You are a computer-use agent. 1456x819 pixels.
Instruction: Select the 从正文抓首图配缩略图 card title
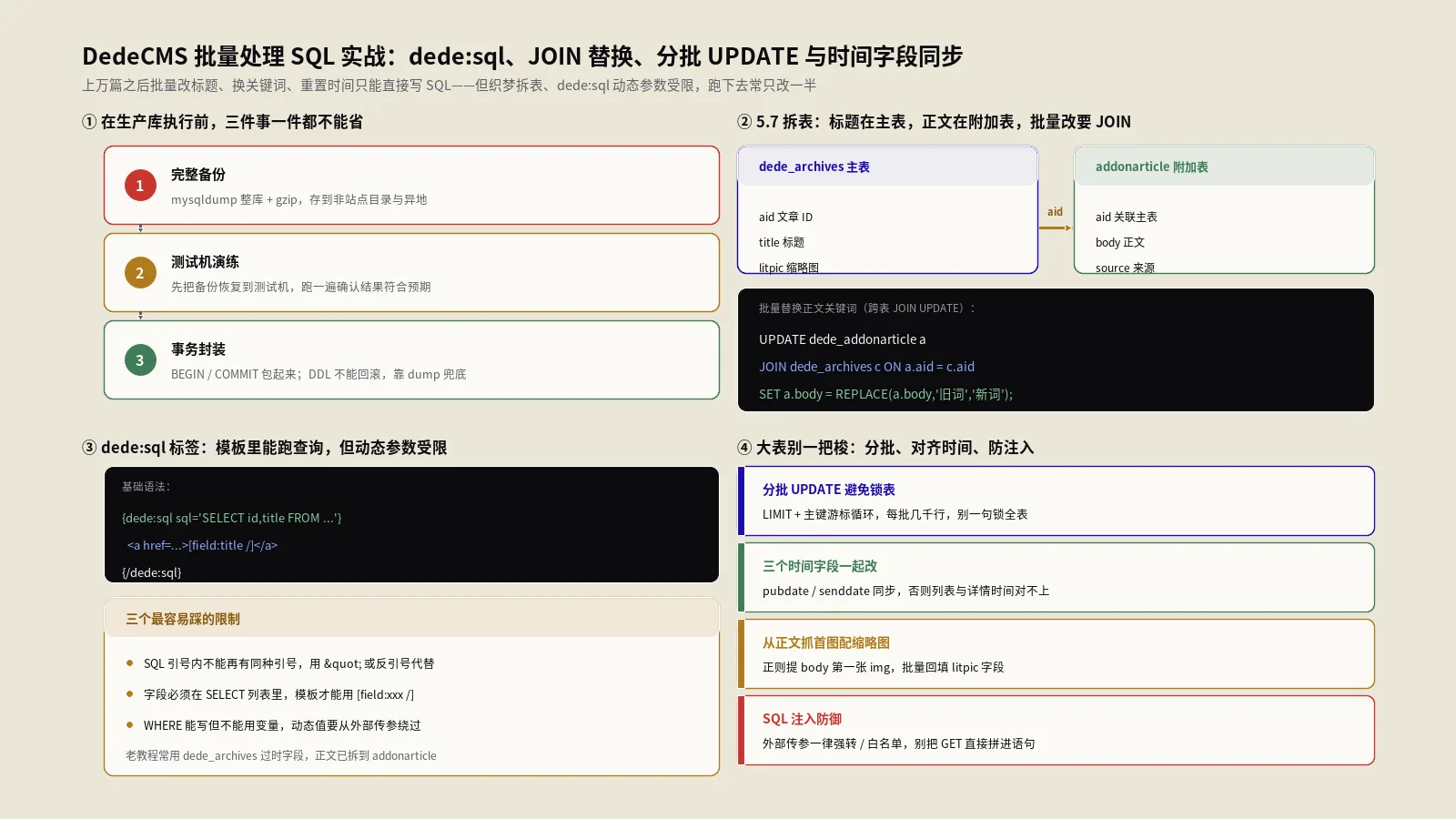tap(825, 642)
